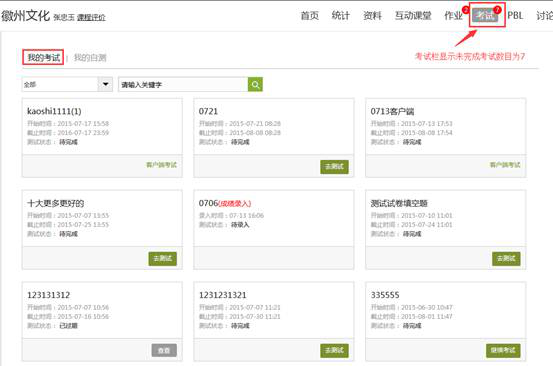Open 作业 navigation item with red badge

coord(454,16)
